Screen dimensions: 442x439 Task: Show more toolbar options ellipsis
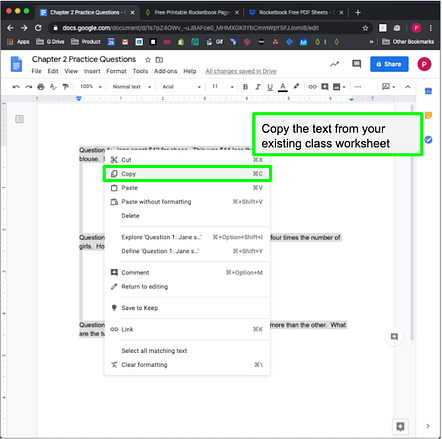(358, 87)
